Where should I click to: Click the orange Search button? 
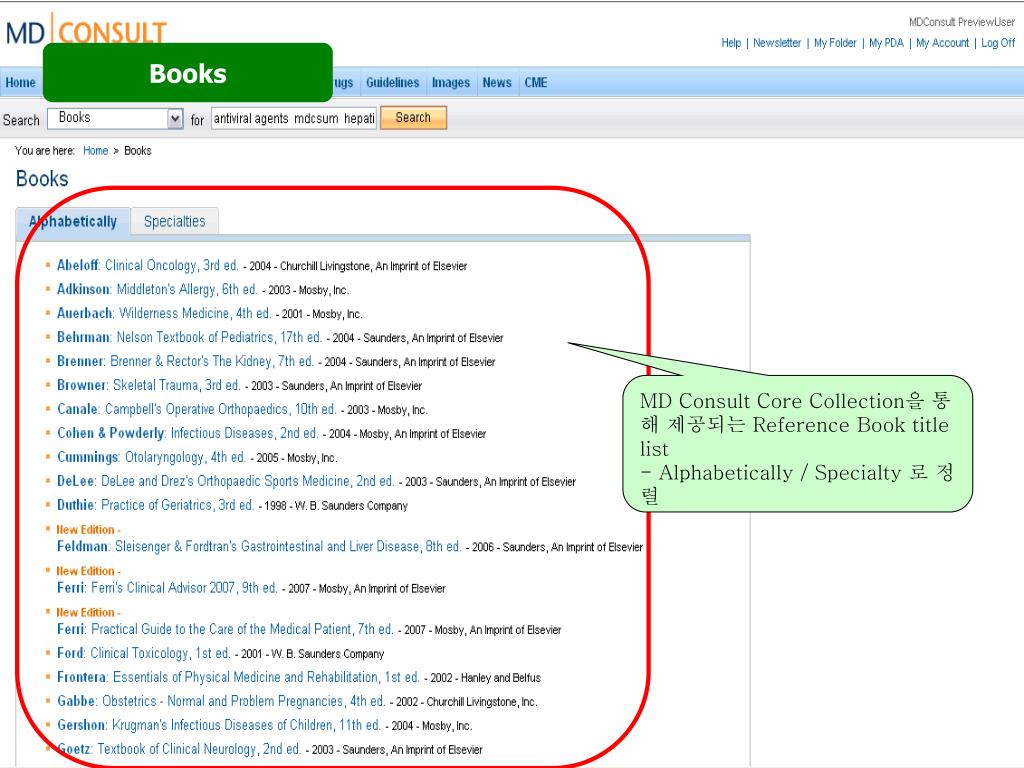413,118
